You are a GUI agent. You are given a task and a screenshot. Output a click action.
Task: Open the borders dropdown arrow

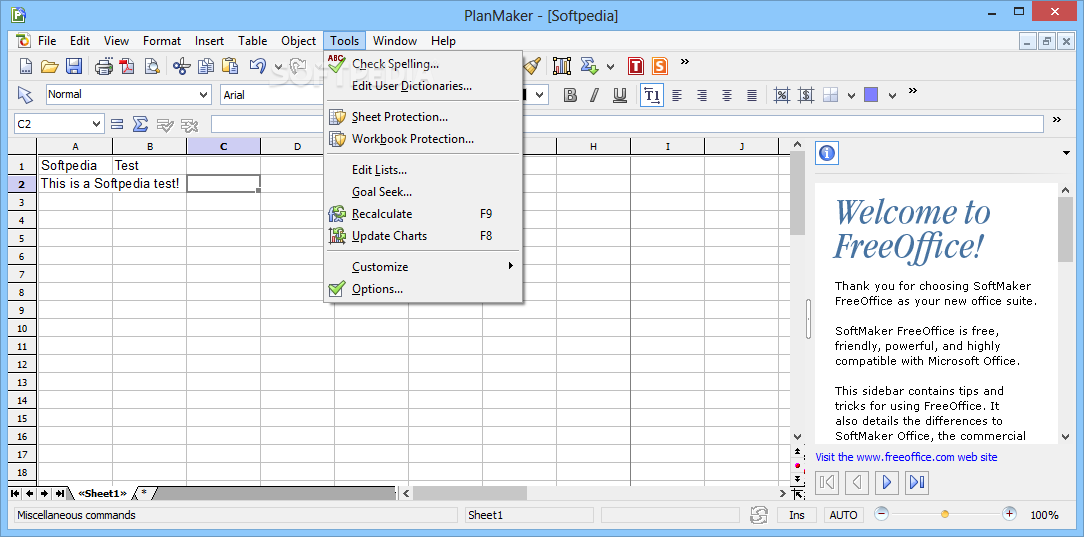coord(852,95)
